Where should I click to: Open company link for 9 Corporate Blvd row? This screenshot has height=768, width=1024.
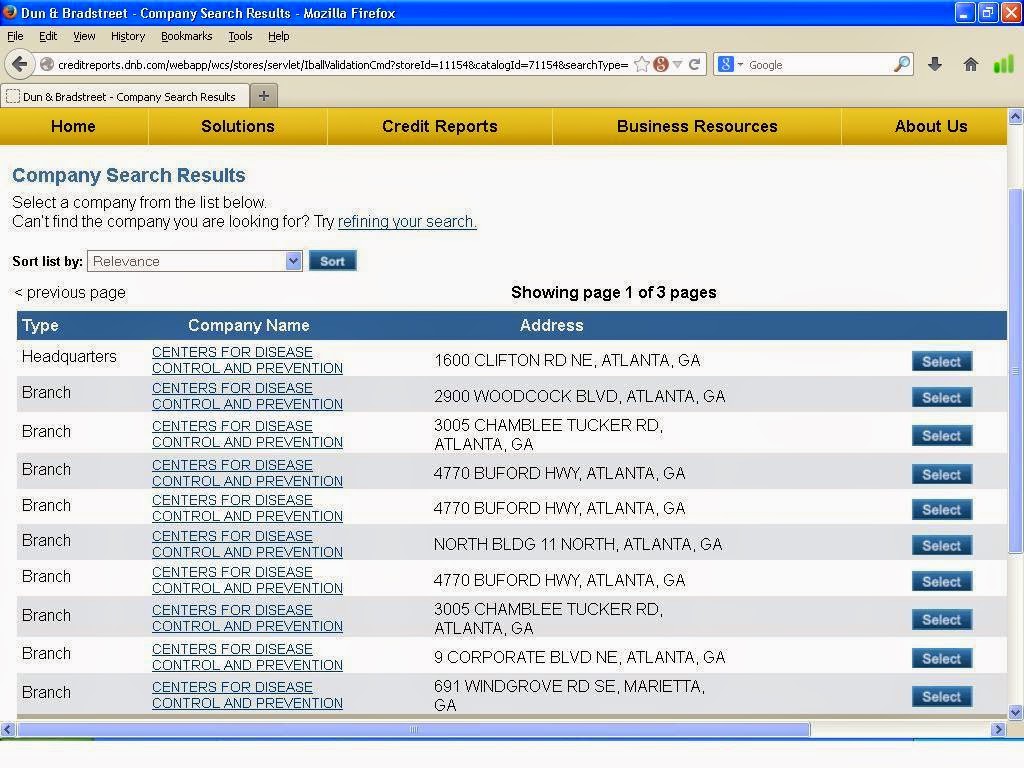[x=248, y=657]
